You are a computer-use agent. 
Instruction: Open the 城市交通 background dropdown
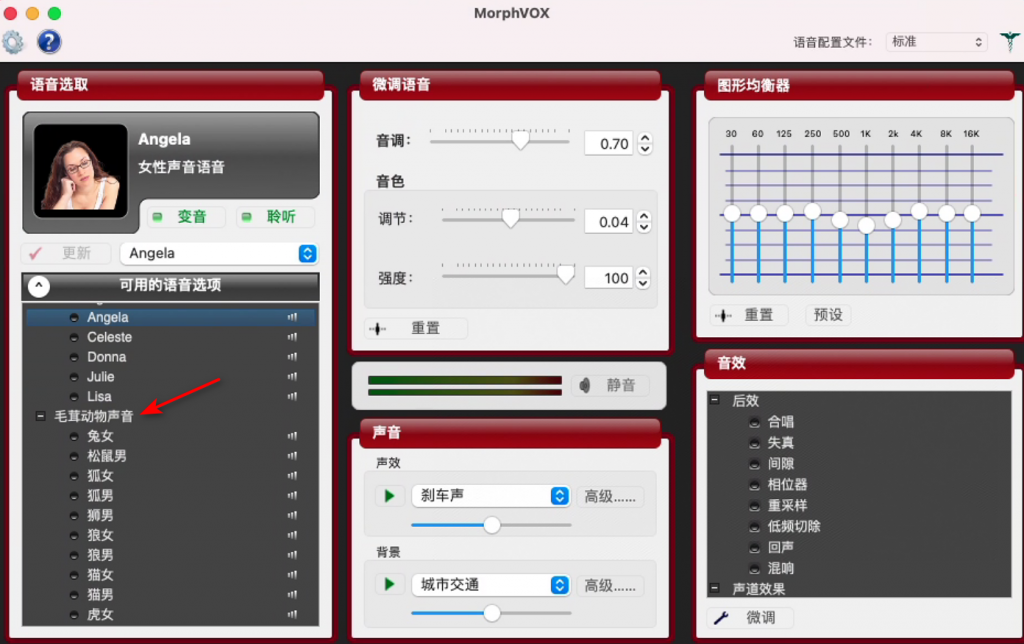click(490, 585)
